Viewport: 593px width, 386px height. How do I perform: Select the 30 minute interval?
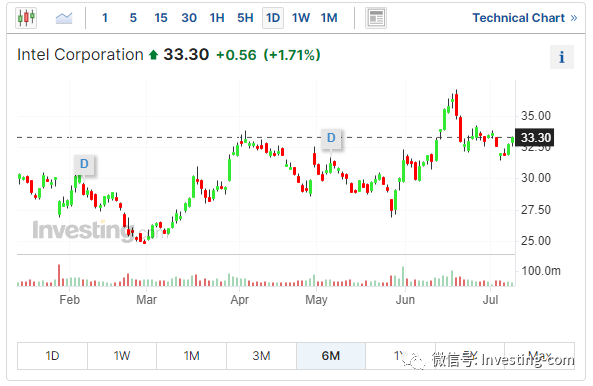click(189, 18)
